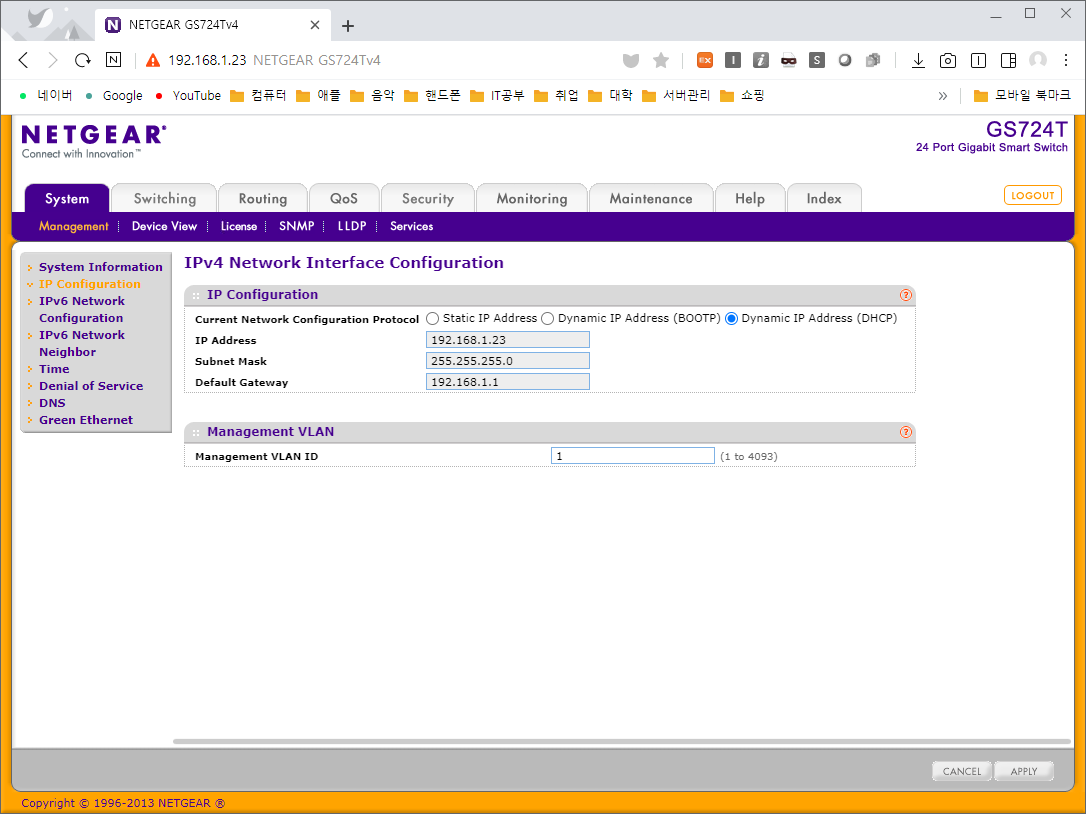Open the Security tab
This screenshot has height=814, width=1086.
coord(428,199)
